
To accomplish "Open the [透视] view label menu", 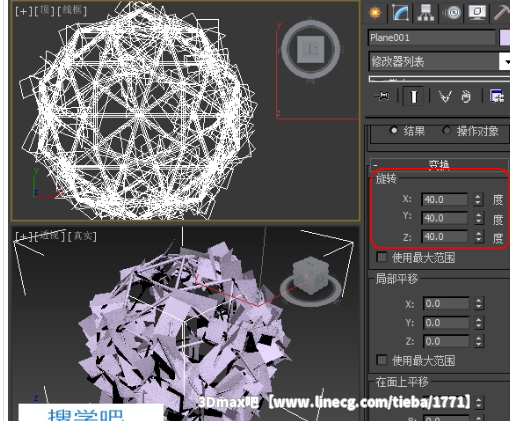I will (49, 236).
